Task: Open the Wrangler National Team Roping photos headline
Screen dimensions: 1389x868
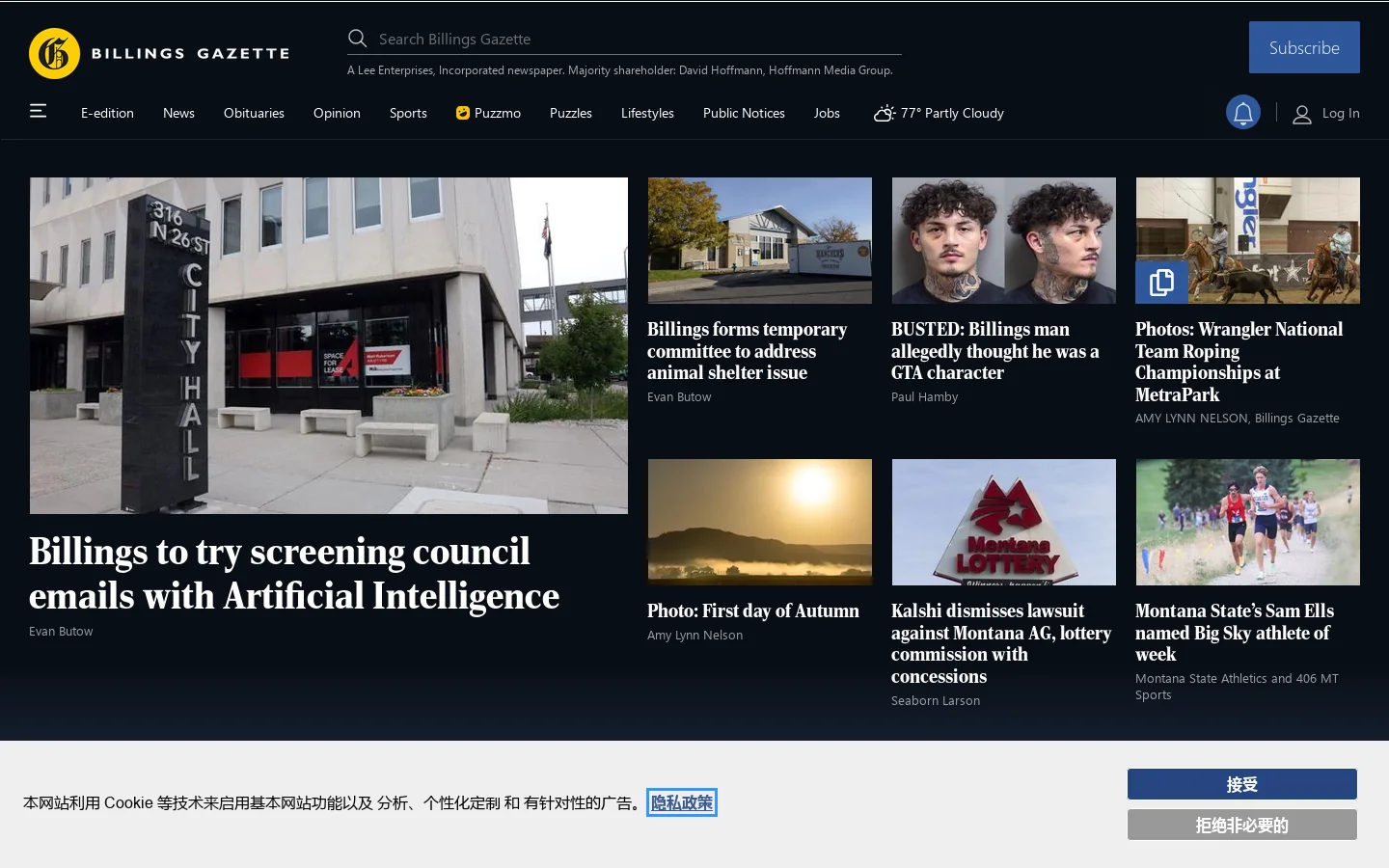Action: (x=1239, y=362)
